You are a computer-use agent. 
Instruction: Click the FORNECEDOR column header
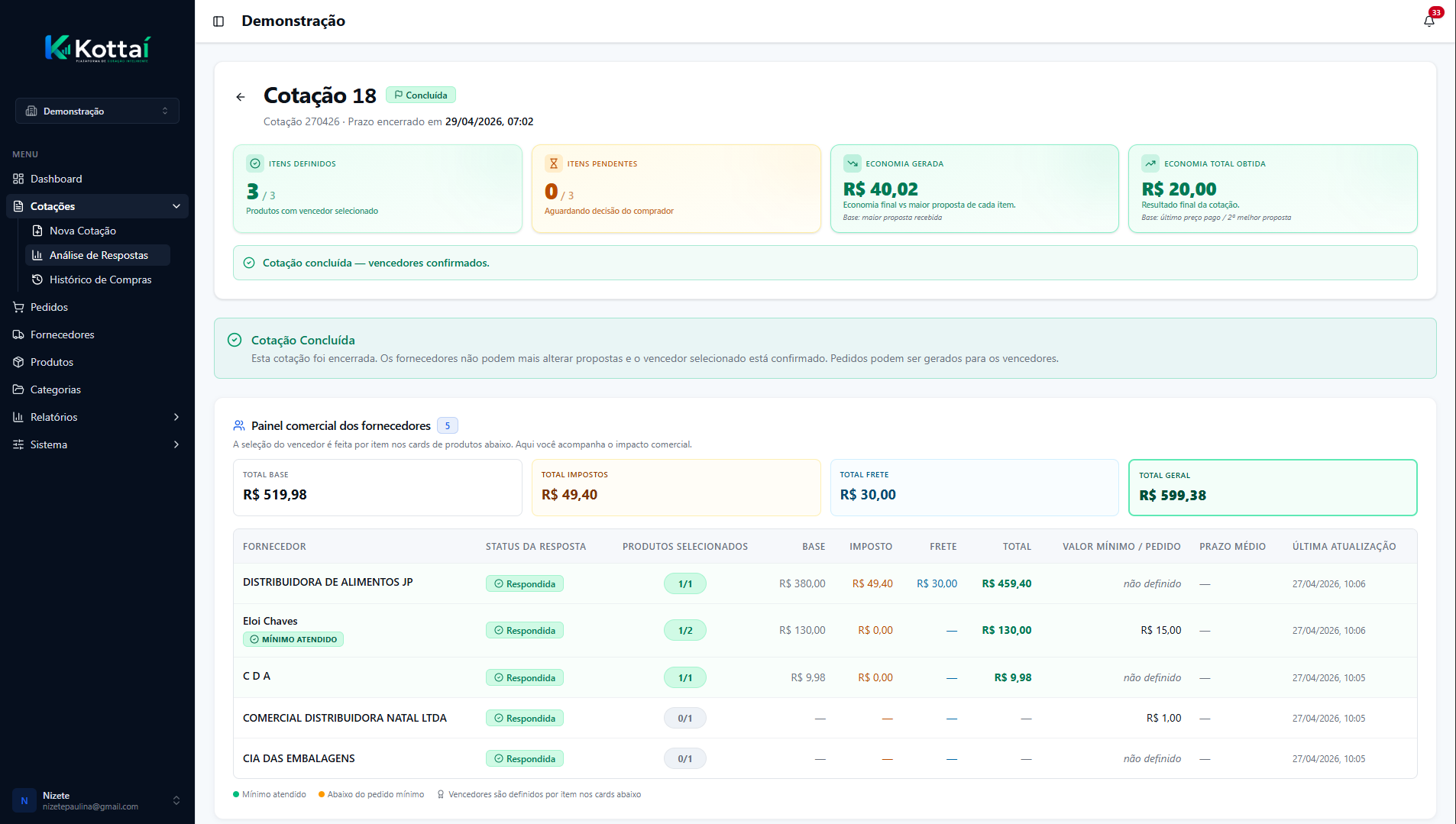click(x=274, y=546)
